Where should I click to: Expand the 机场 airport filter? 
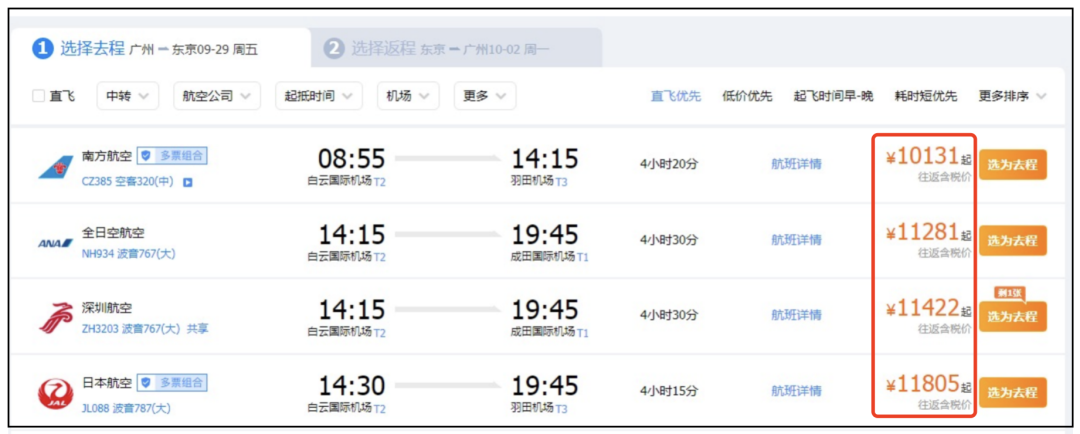coord(408,96)
